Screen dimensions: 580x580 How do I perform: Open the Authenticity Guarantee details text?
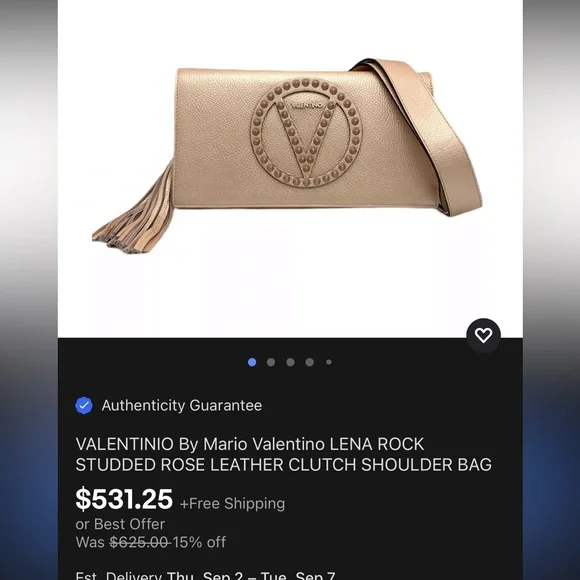point(182,405)
